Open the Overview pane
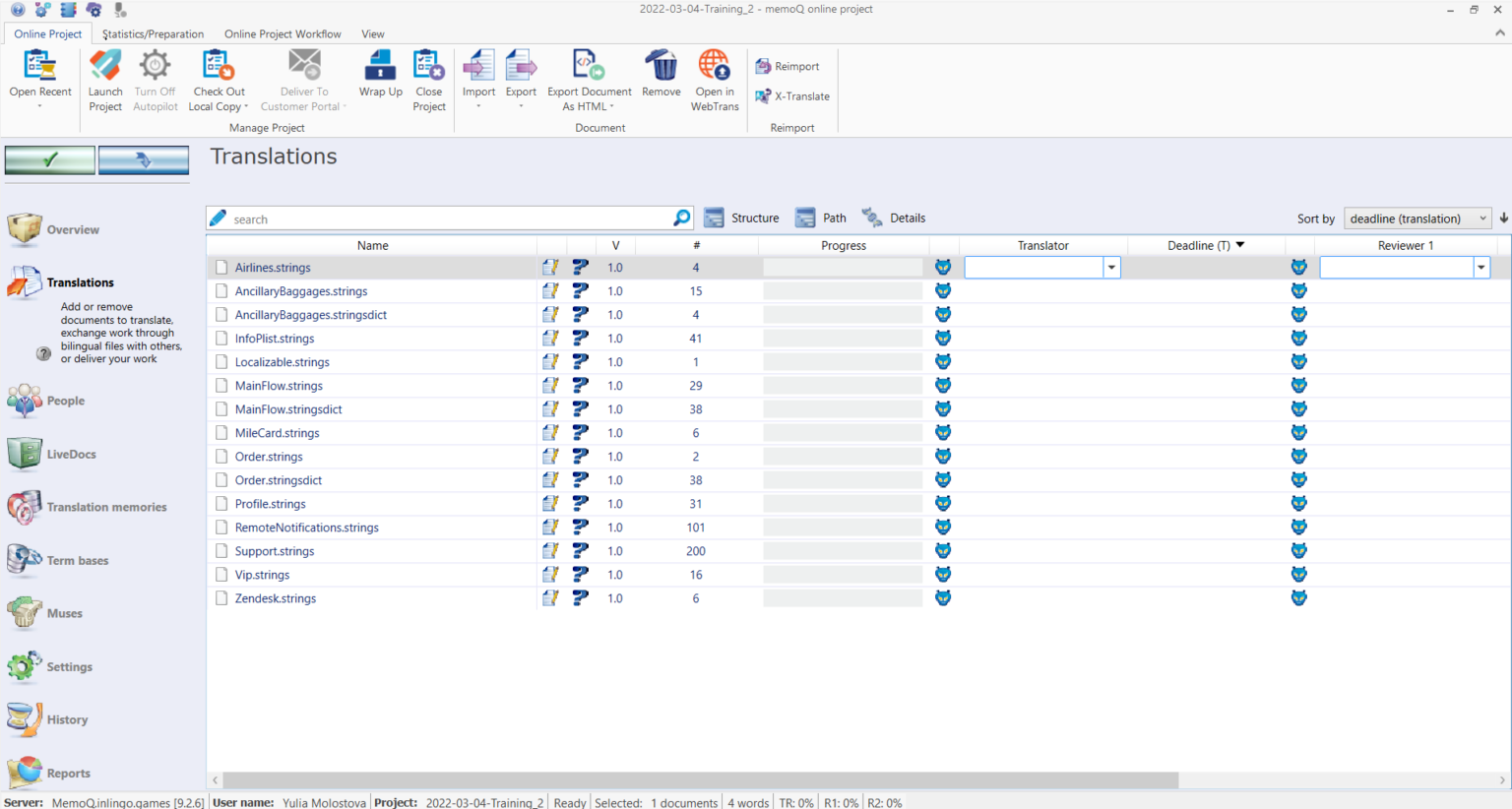This screenshot has width=1512, height=809. tap(54, 229)
